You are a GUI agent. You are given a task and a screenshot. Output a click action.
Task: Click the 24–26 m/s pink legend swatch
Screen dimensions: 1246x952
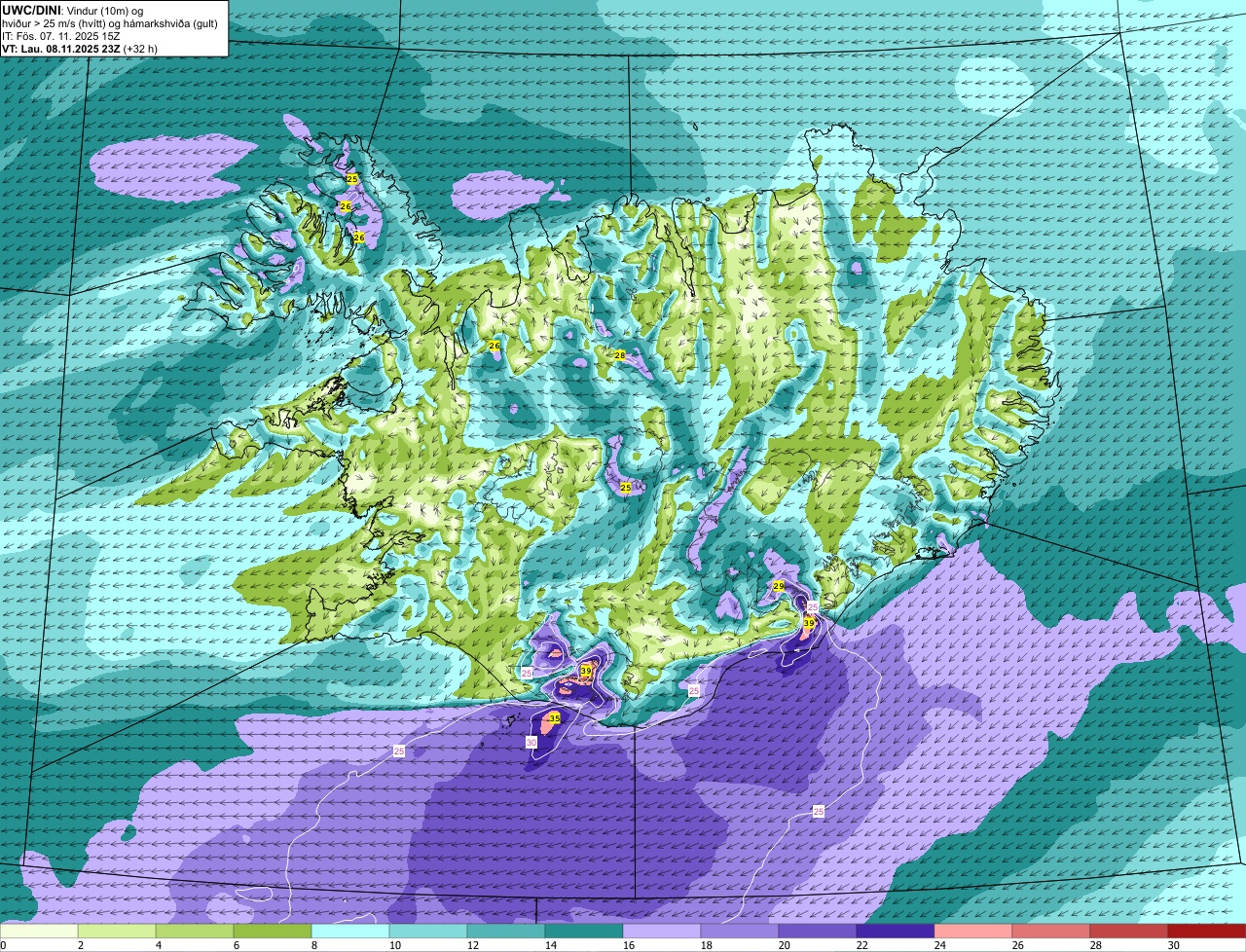pos(973,932)
